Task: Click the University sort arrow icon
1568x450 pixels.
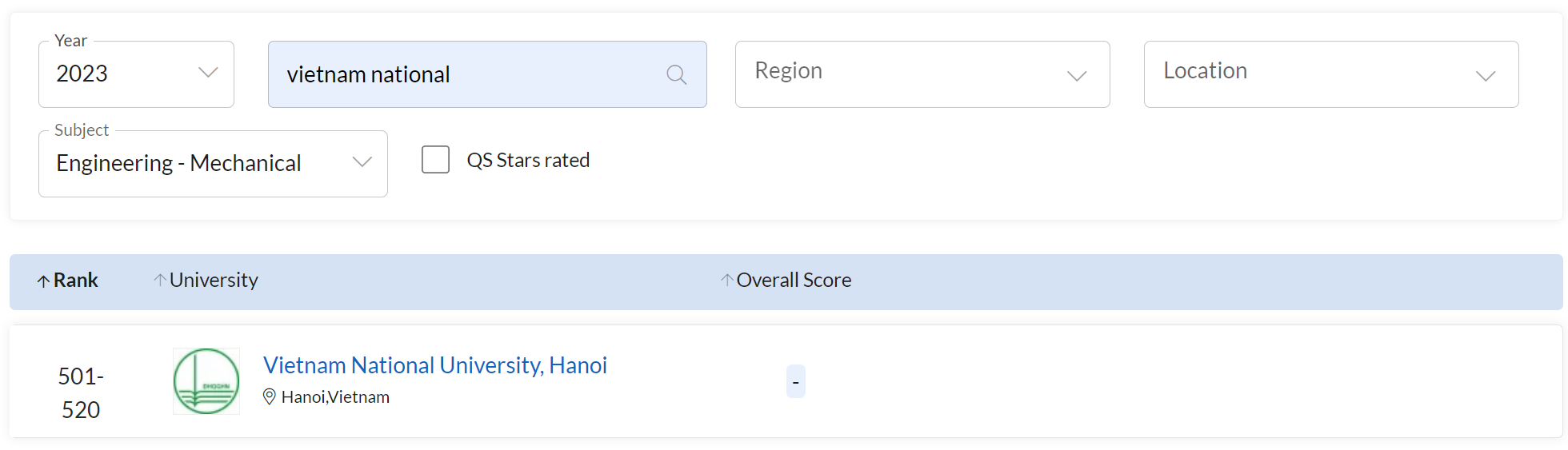Action: [160, 280]
